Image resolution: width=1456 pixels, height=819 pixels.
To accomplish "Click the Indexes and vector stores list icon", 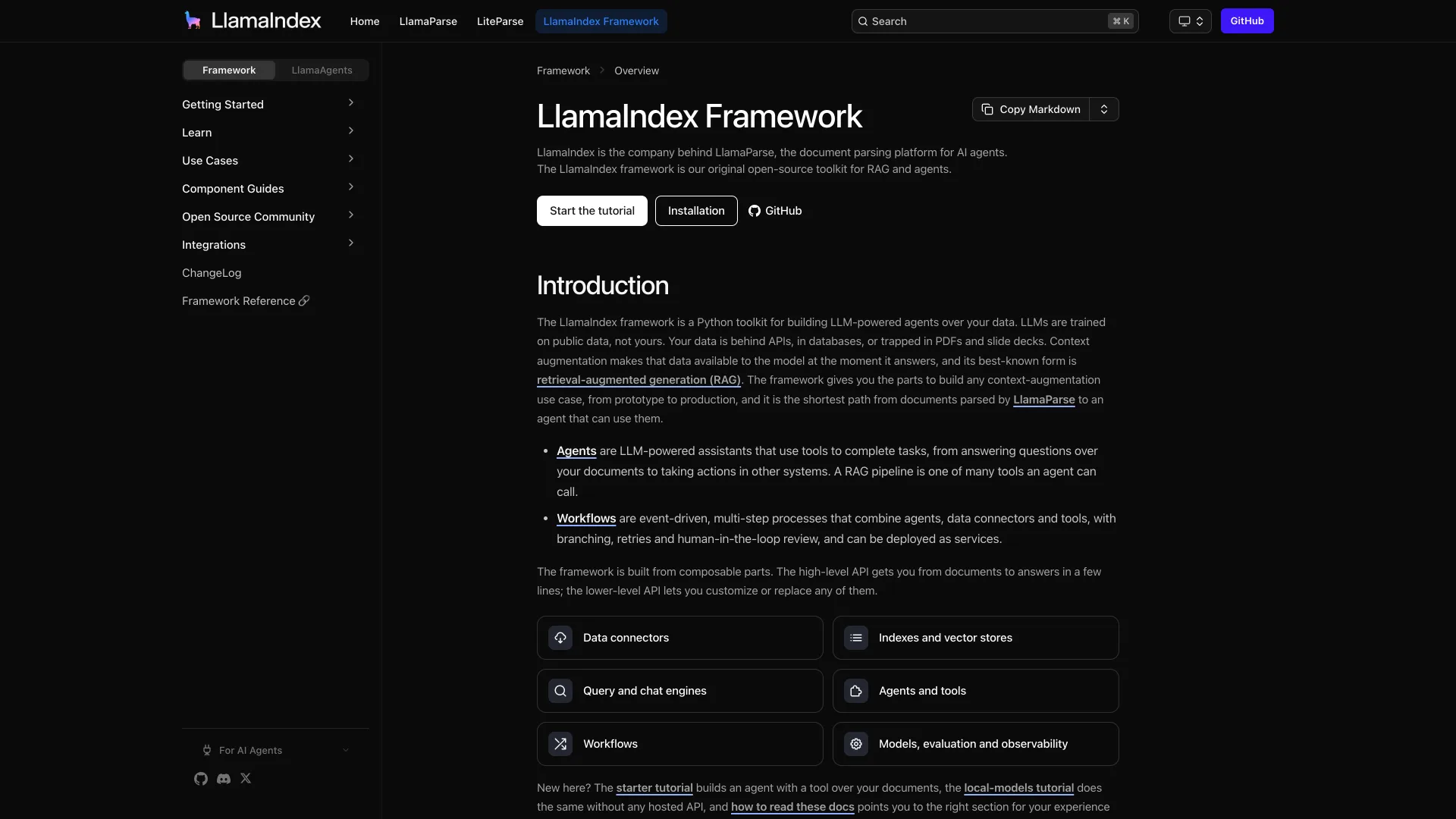I will [x=856, y=638].
